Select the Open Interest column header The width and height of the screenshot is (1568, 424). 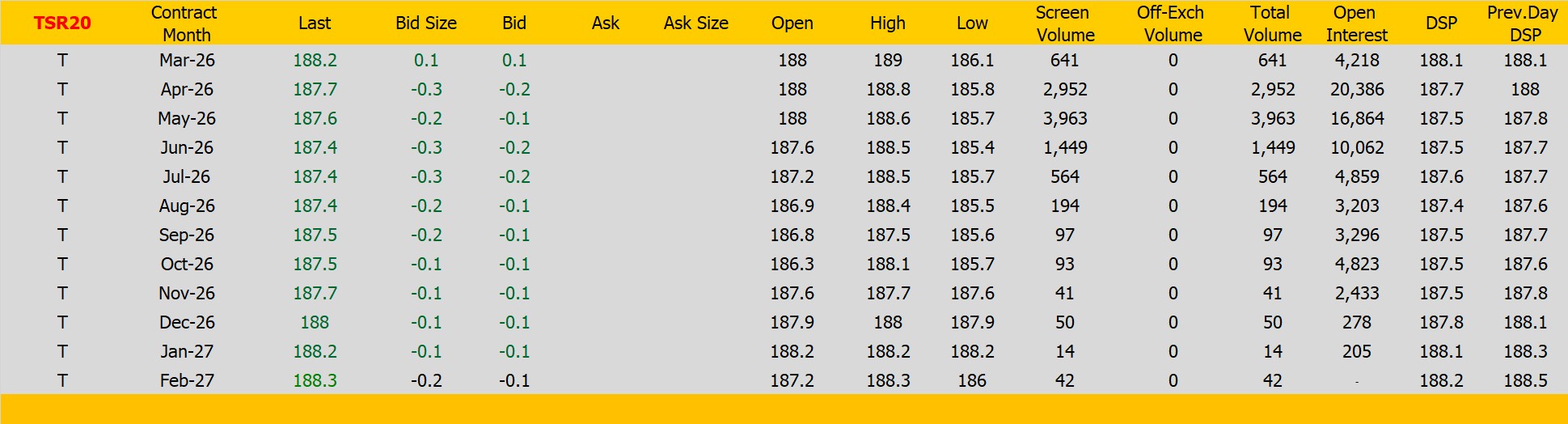[x=1356, y=23]
